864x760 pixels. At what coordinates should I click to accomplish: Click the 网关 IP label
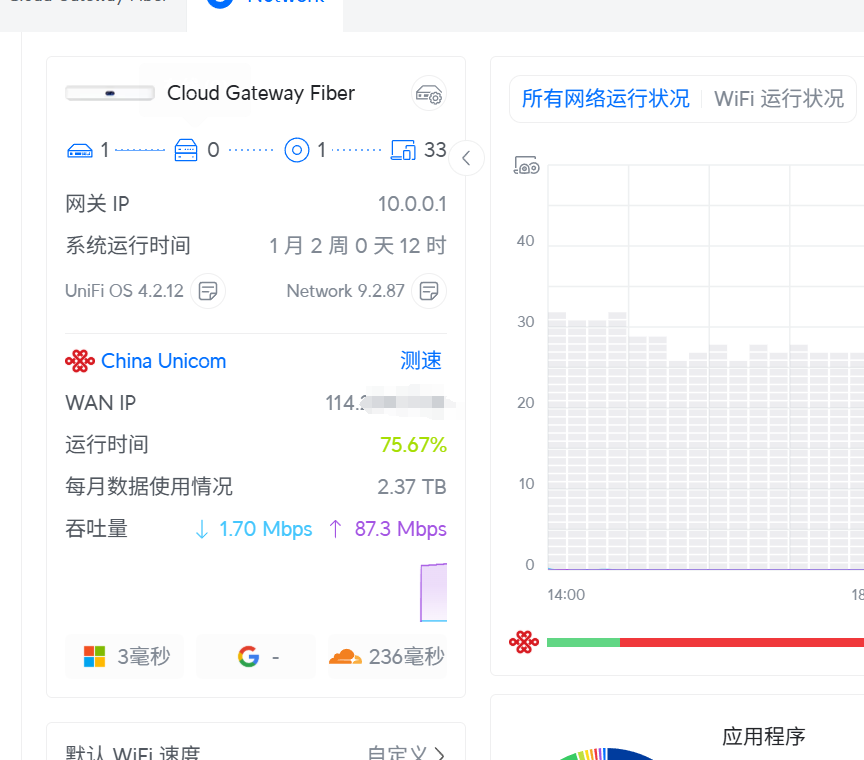98,204
